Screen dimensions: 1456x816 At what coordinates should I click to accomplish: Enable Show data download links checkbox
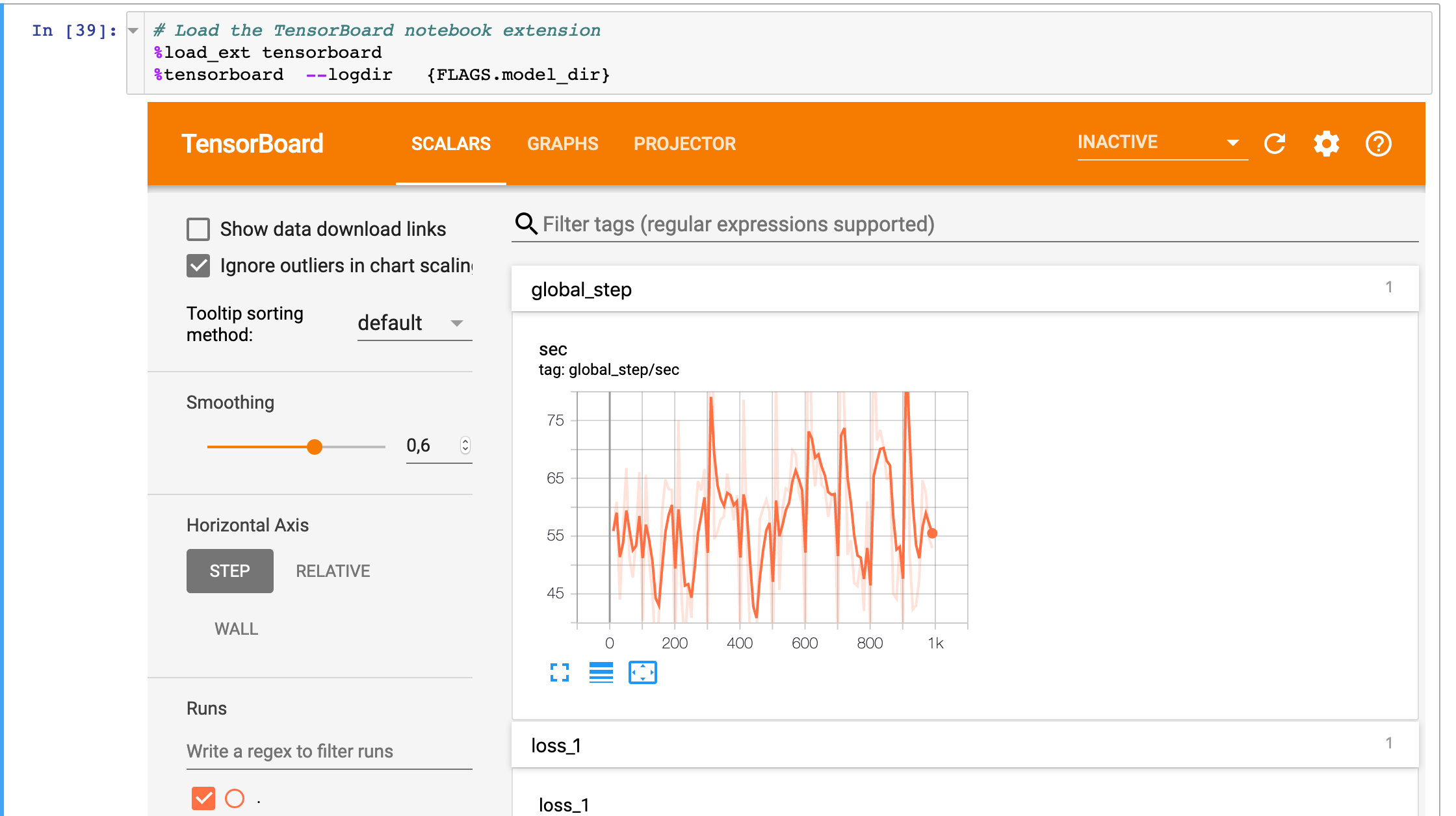[x=198, y=229]
